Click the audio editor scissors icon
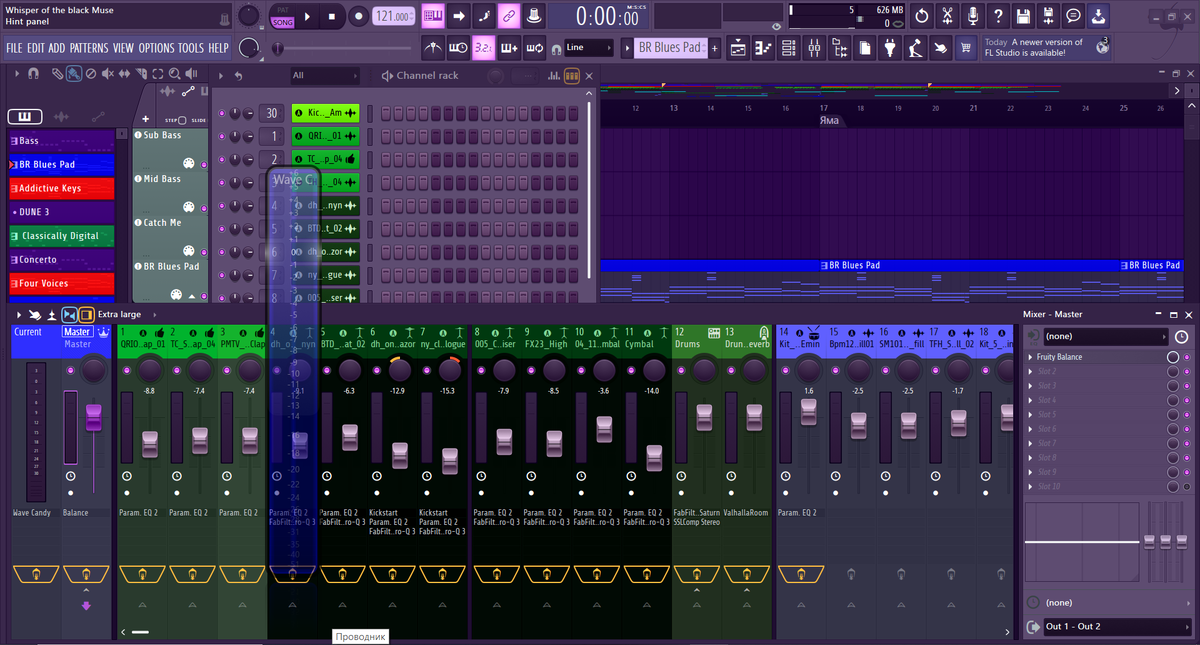The image size is (1200, 645). click(948, 16)
